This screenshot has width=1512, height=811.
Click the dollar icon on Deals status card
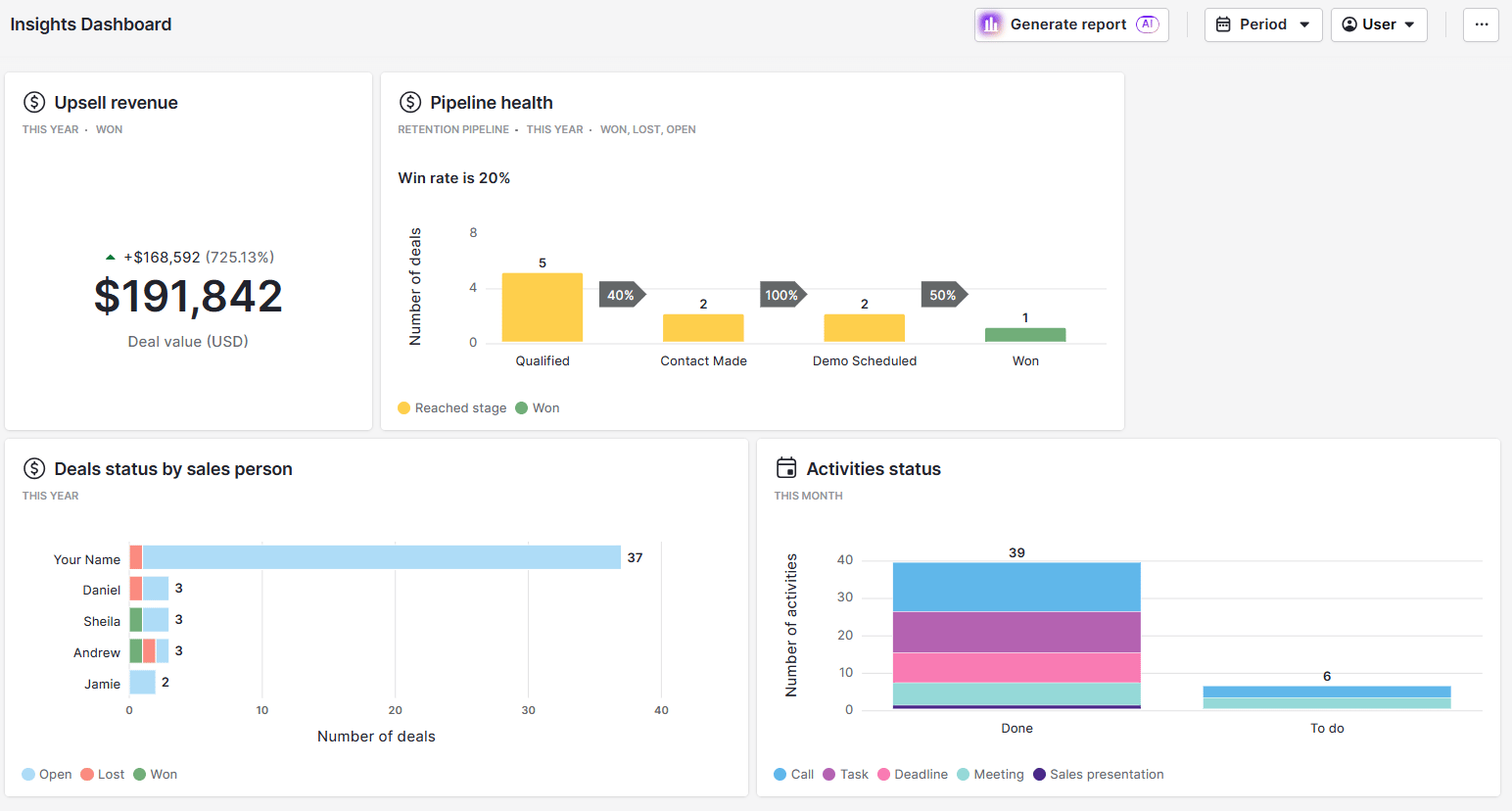(33, 468)
